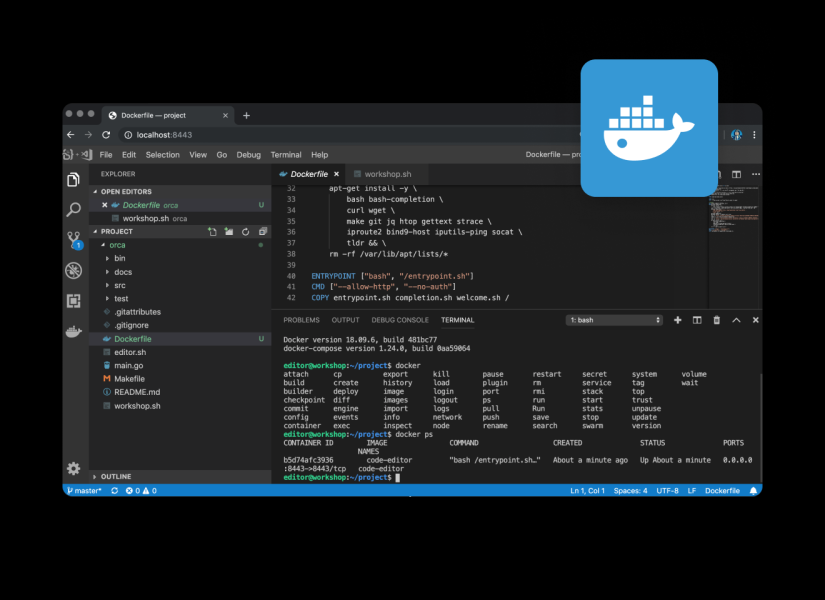The height and width of the screenshot is (600, 825).
Task: Switch to the workshop.sh editor tab
Action: pyautogui.click(x=390, y=172)
